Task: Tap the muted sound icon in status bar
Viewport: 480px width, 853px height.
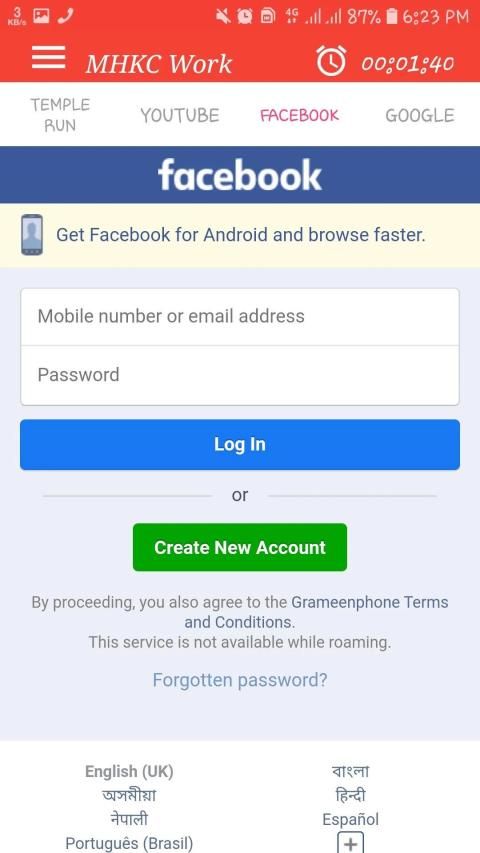Action: [x=223, y=17]
